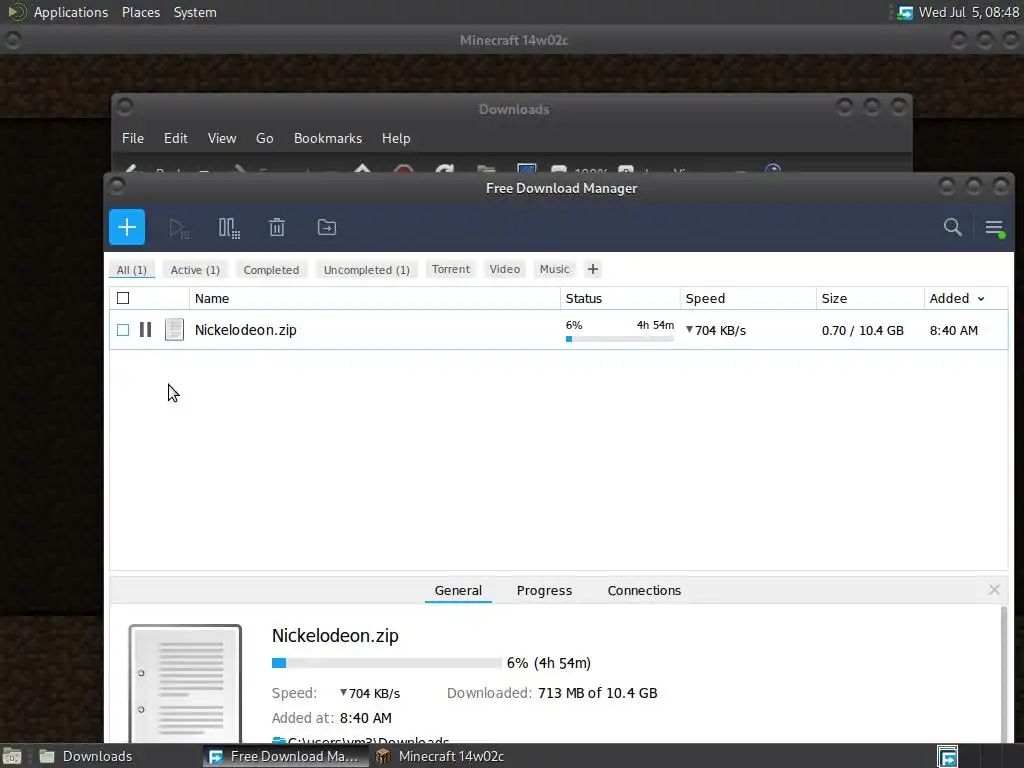Select the Video filter tab
Screen dimensions: 1024x768
(x=505, y=269)
